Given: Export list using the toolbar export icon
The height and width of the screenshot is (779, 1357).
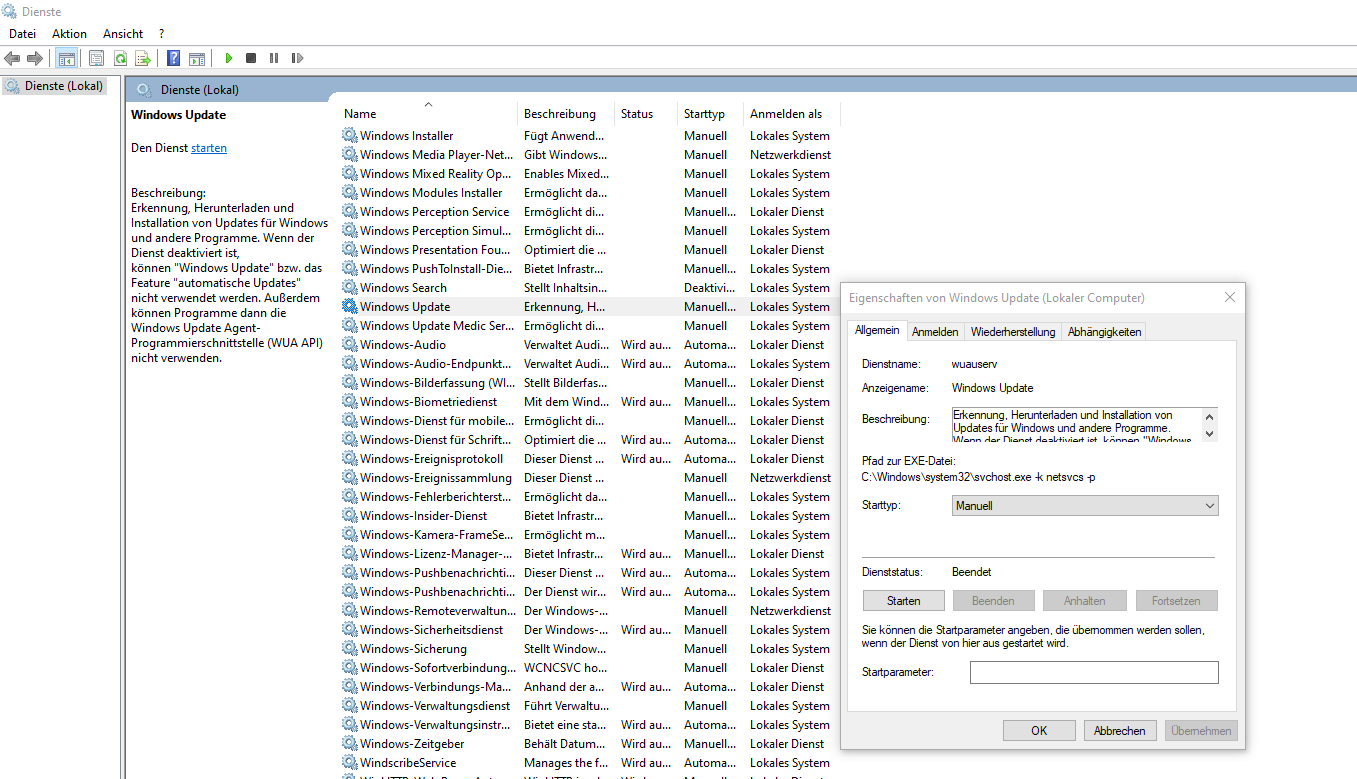Looking at the screenshot, I should (x=143, y=58).
